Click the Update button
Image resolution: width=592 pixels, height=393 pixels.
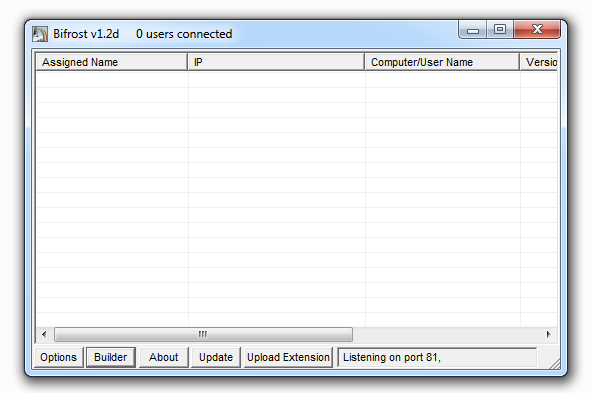216,357
